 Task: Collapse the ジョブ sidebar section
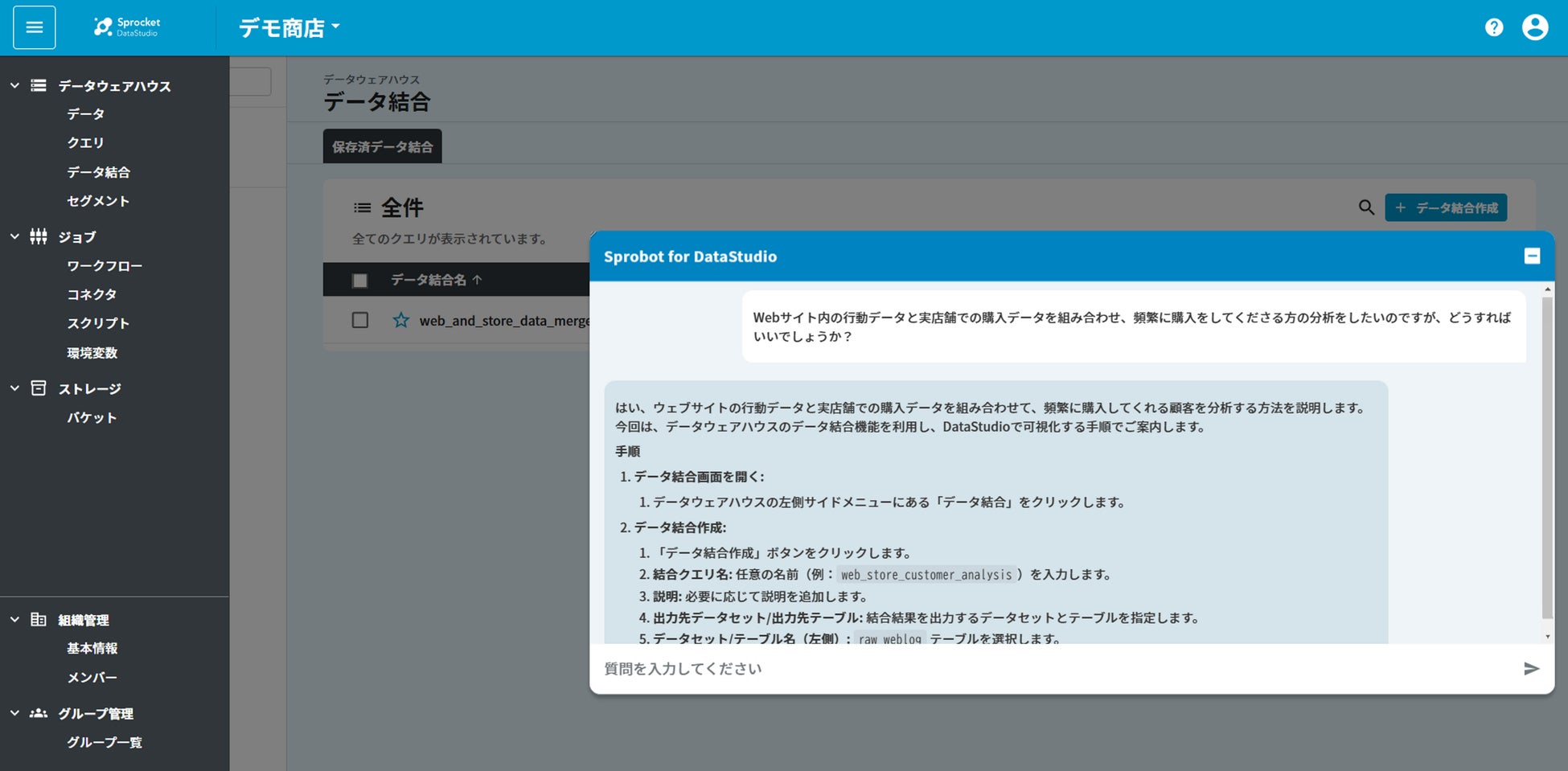tap(14, 236)
